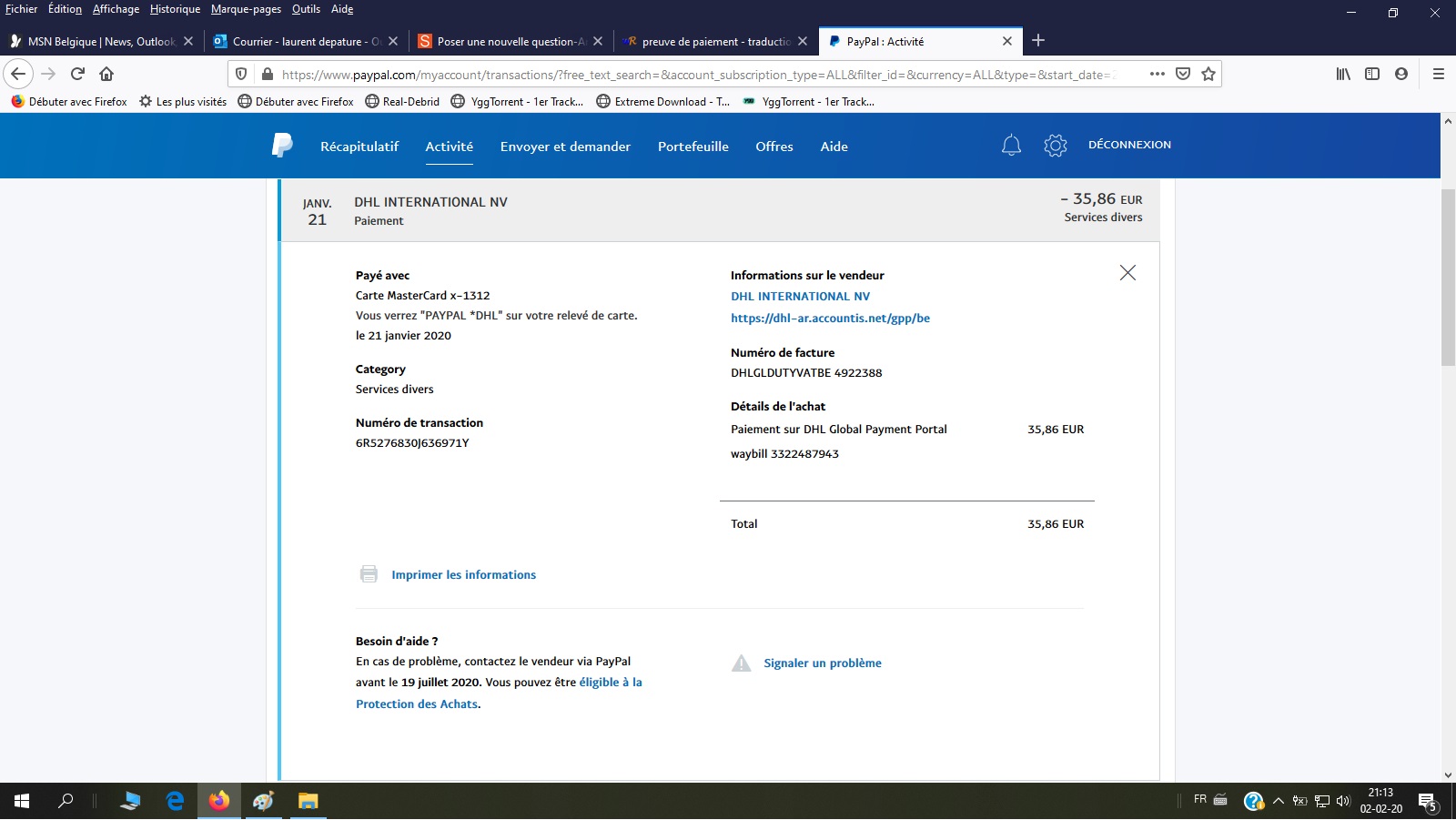Viewport: 1456px width, 820px height.
Task: Open Windows taskbar search
Action: (x=66, y=801)
